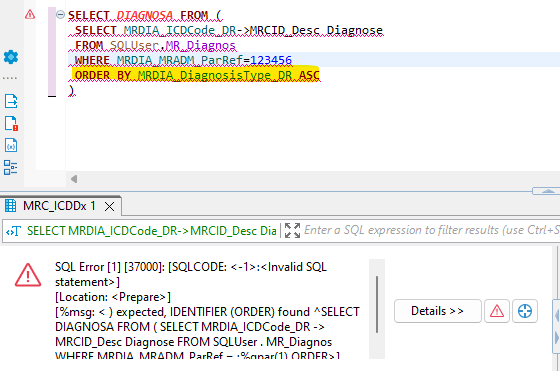This screenshot has height=371, width=560.
Task: Click the large red warning triangle icon
Action: point(28,275)
